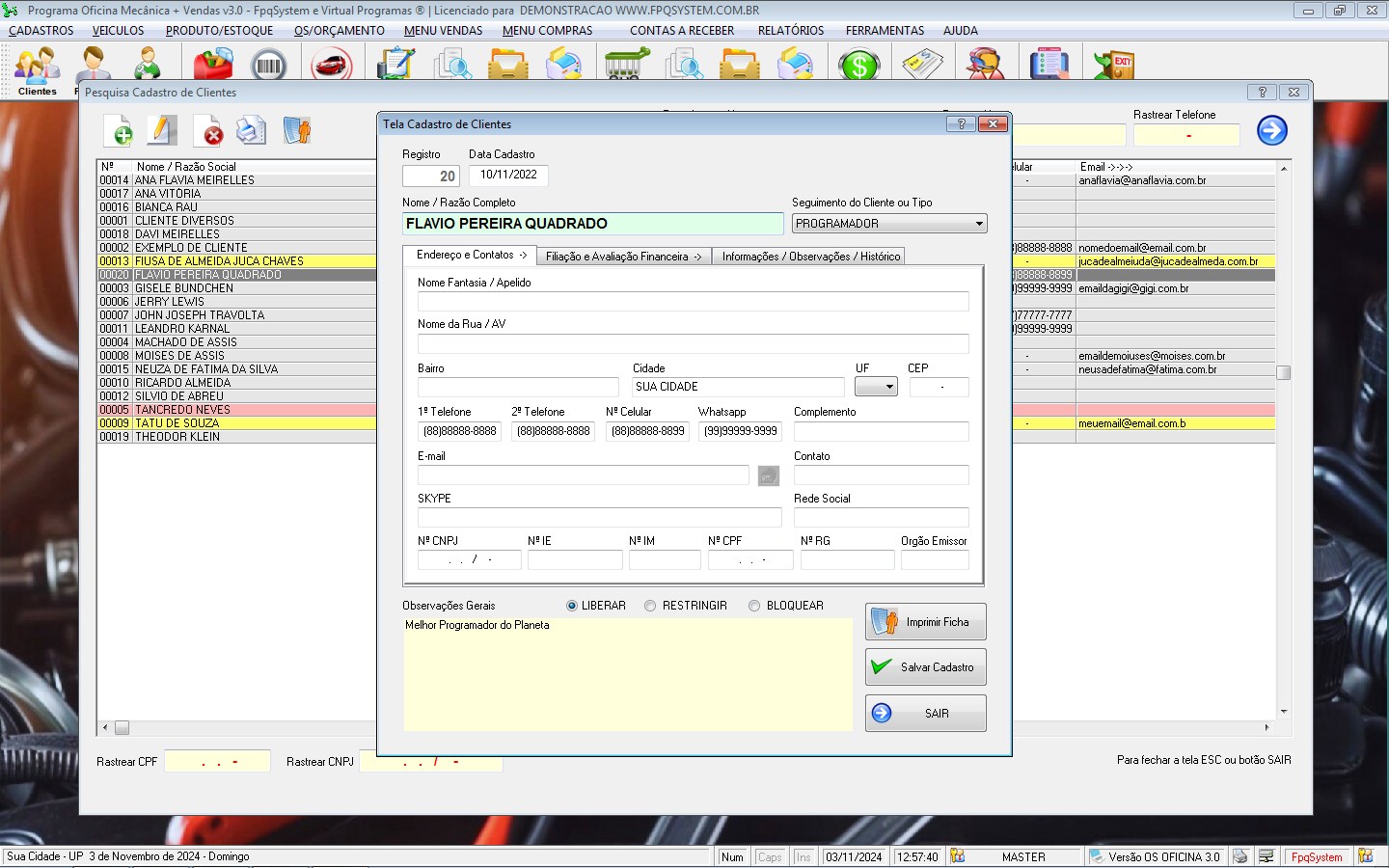Click the new record icon with green plus

click(x=119, y=131)
